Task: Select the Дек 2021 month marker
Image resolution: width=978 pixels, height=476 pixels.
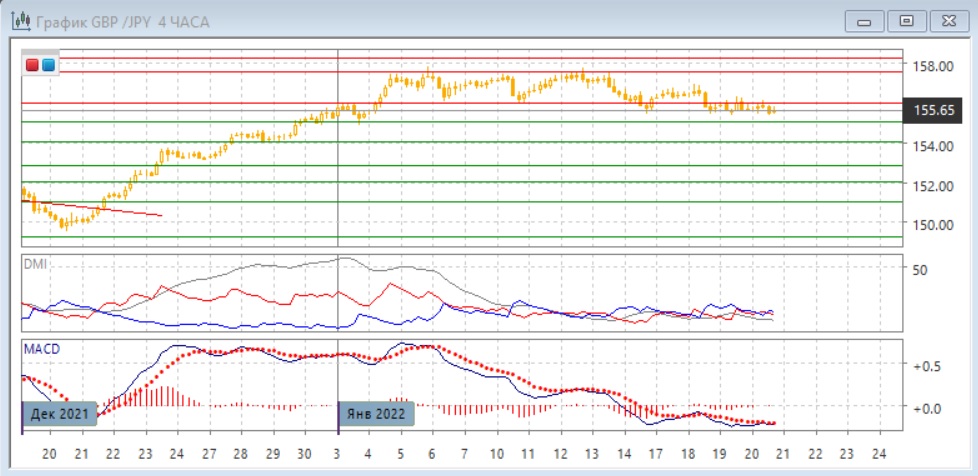Action: click(x=60, y=413)
